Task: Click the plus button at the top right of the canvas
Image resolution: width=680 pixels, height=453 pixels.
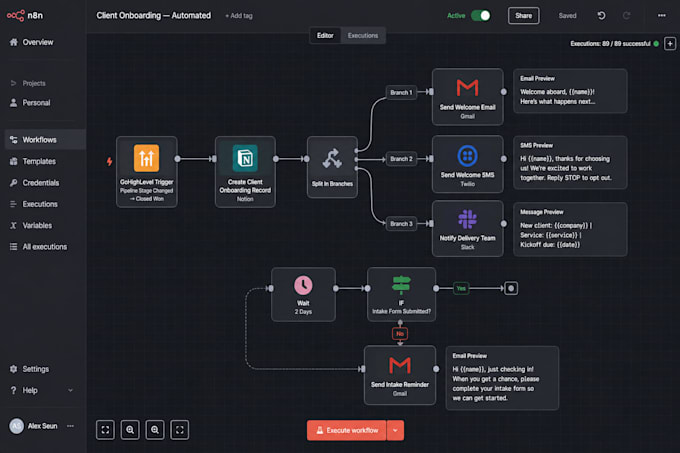Action: 670,44
